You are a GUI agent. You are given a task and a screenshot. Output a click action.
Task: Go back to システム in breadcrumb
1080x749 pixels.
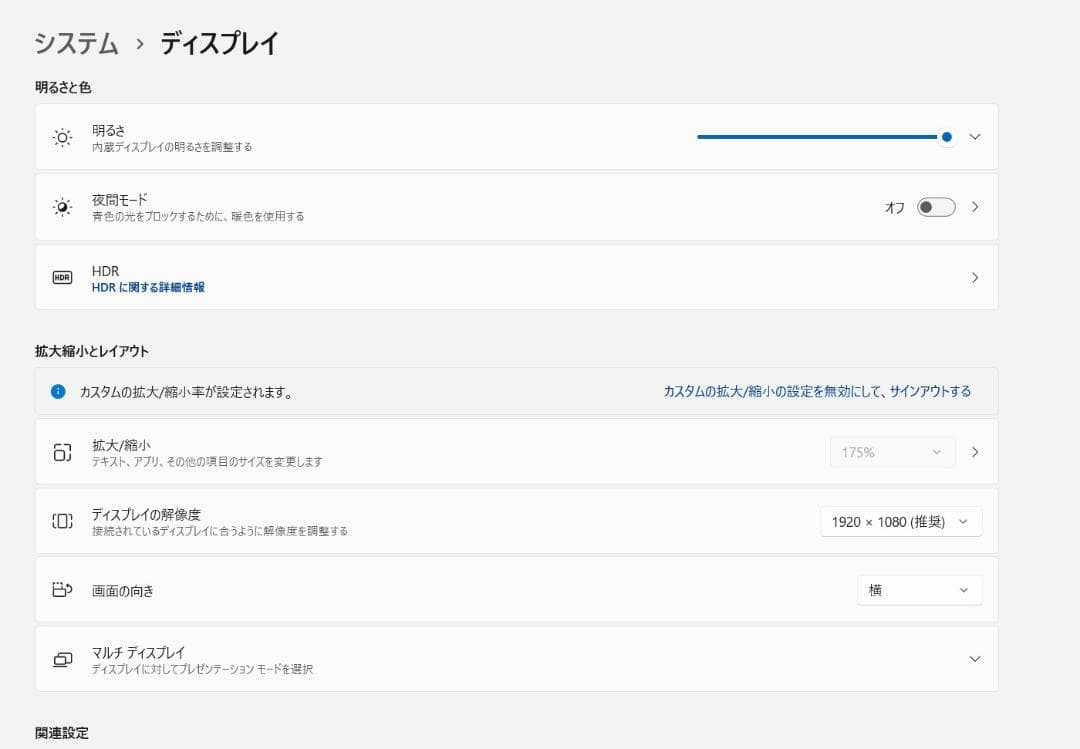pyautogui.click(x=76, y=43)
